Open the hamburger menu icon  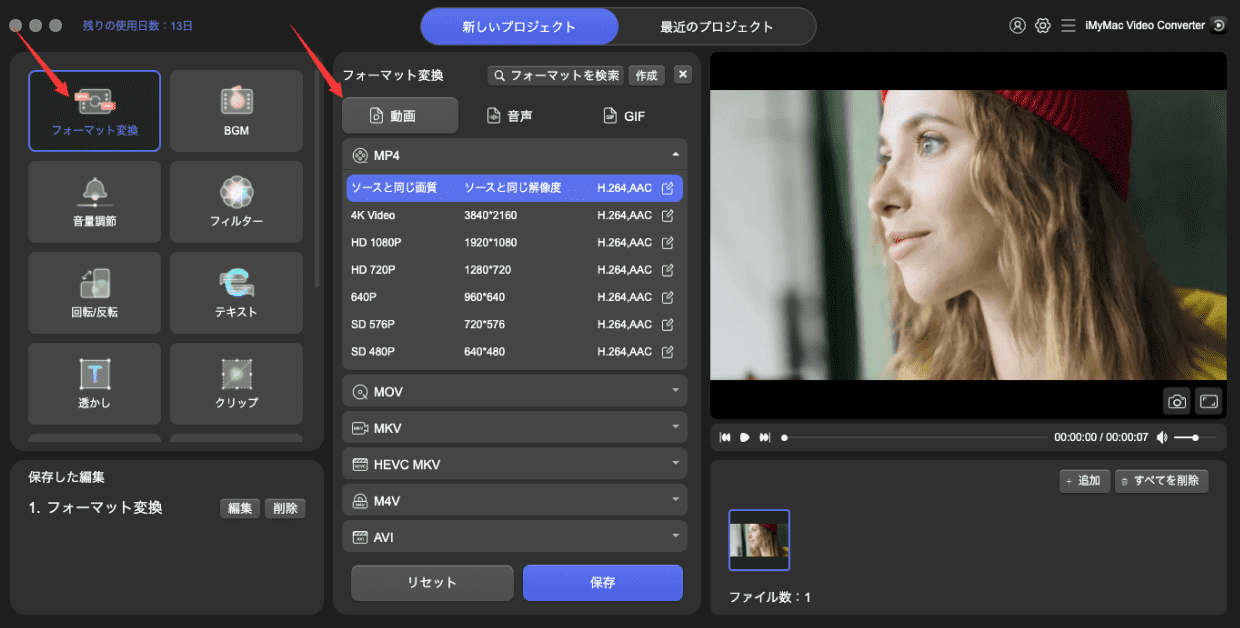coord(1069,26)
